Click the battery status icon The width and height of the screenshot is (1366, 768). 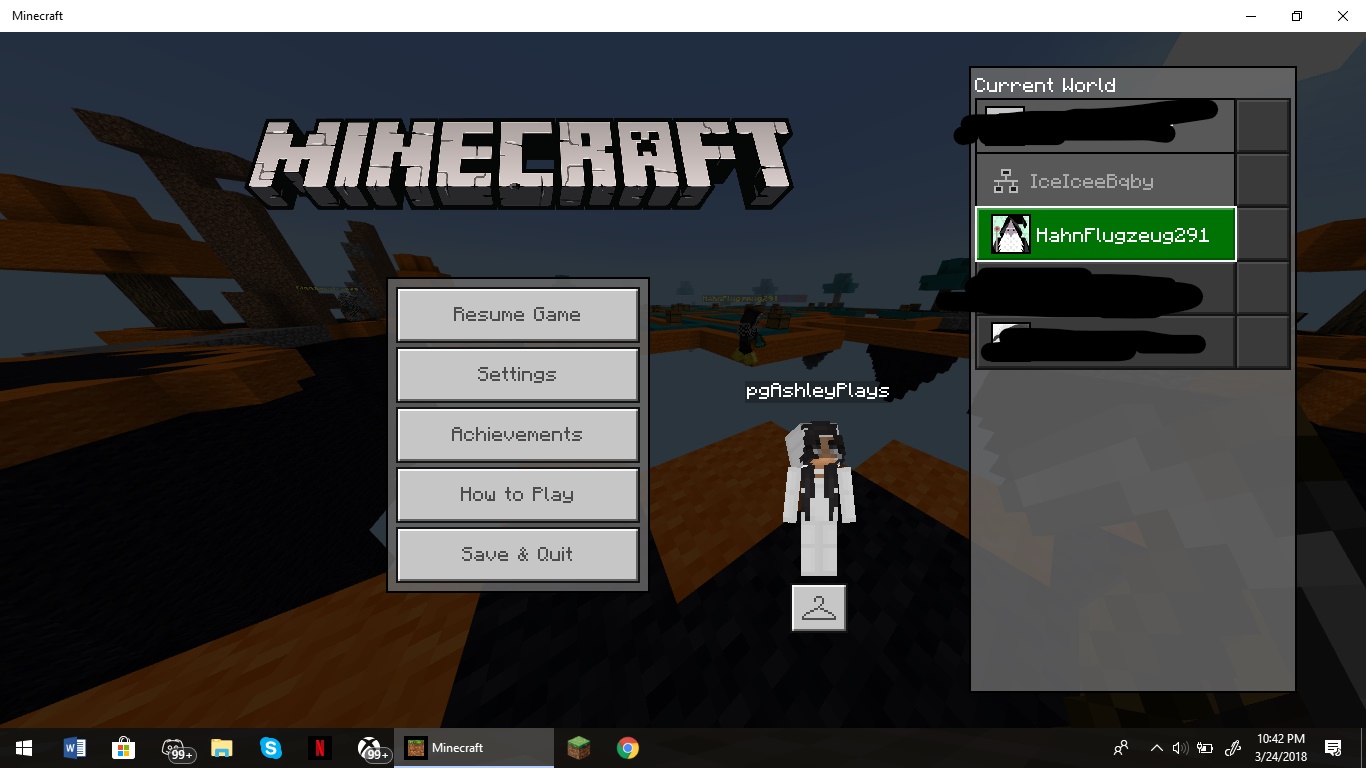(1205, 748)
